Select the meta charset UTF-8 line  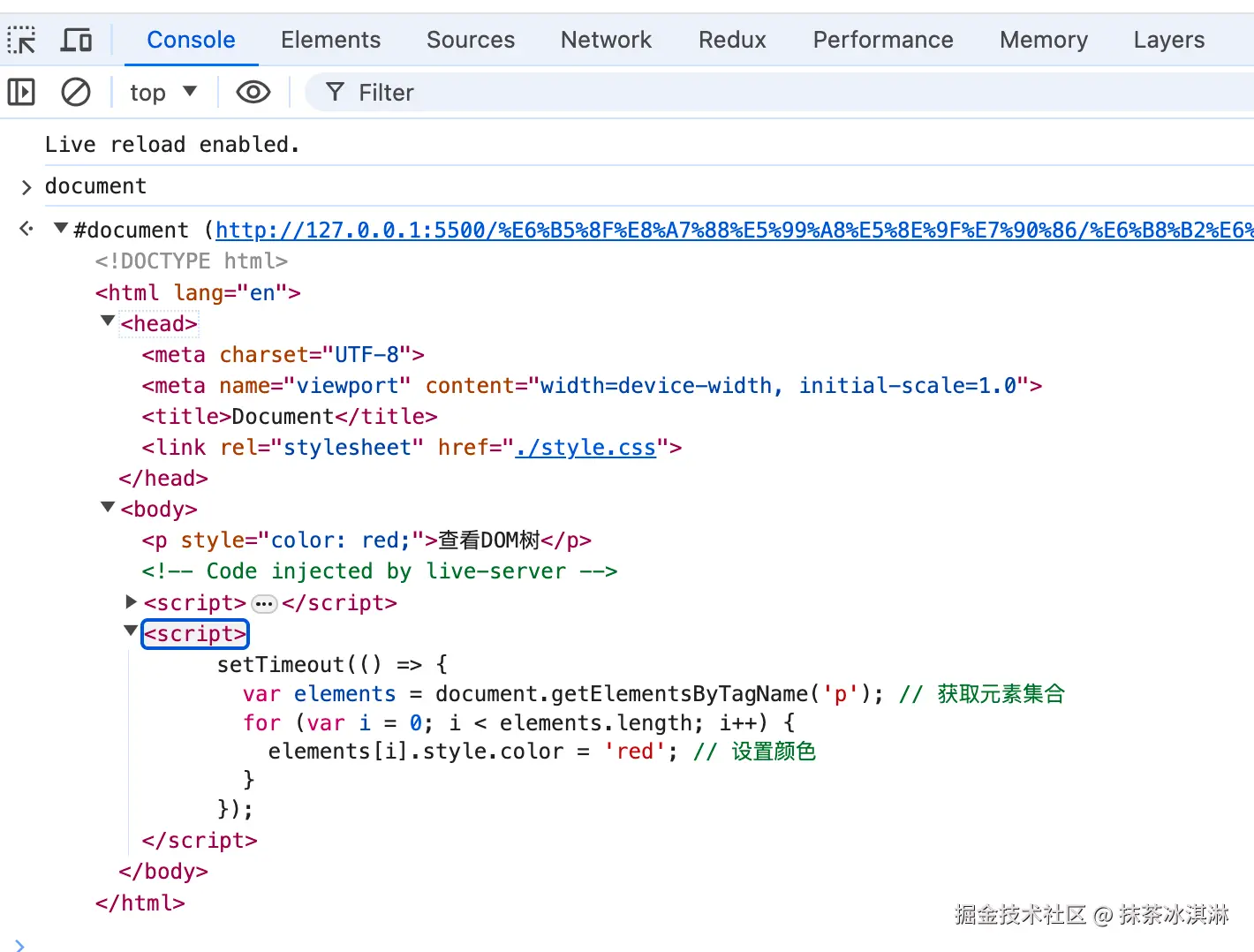pos(283,355)
